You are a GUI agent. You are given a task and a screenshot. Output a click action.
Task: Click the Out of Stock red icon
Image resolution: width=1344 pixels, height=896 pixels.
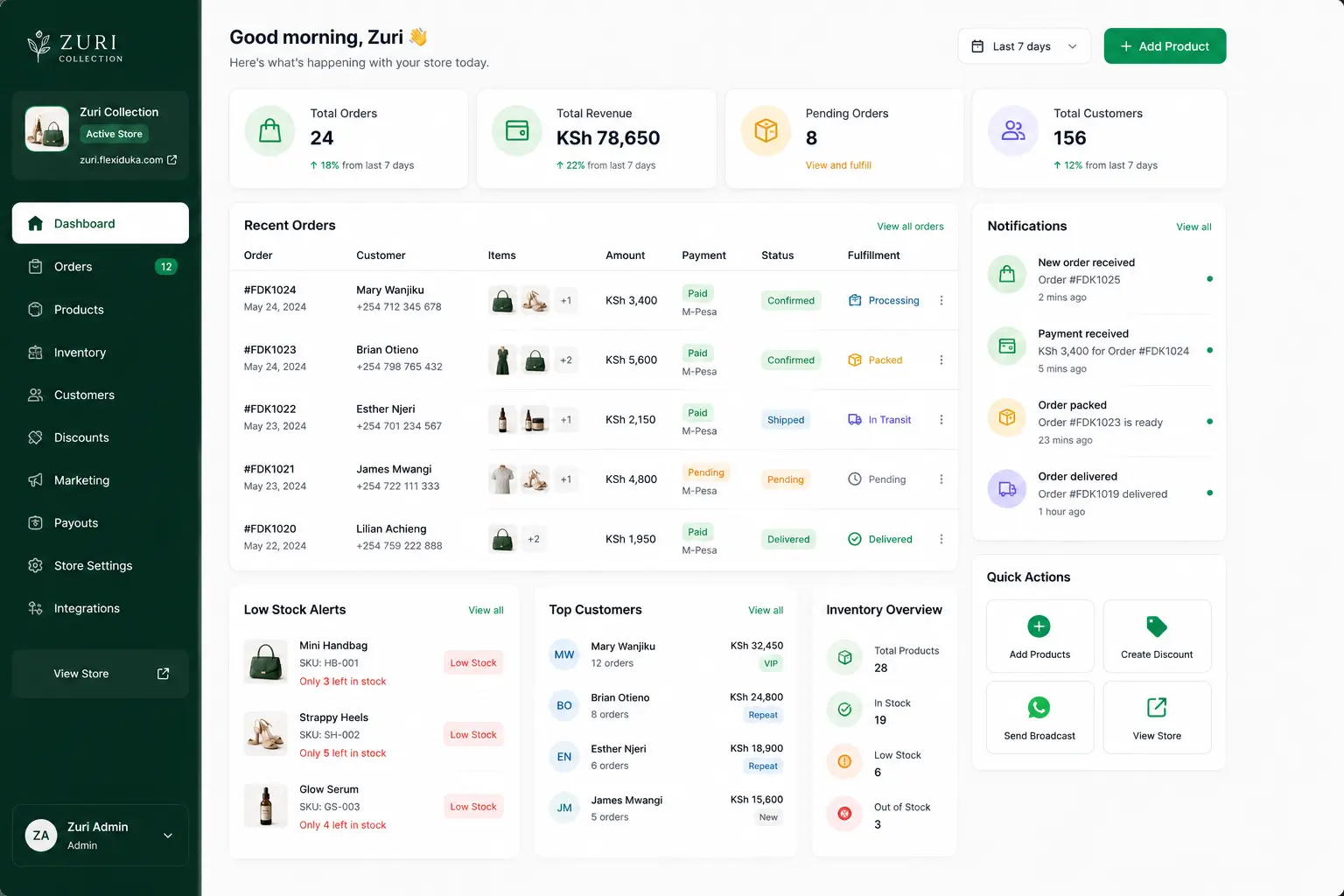coord(844,814)
